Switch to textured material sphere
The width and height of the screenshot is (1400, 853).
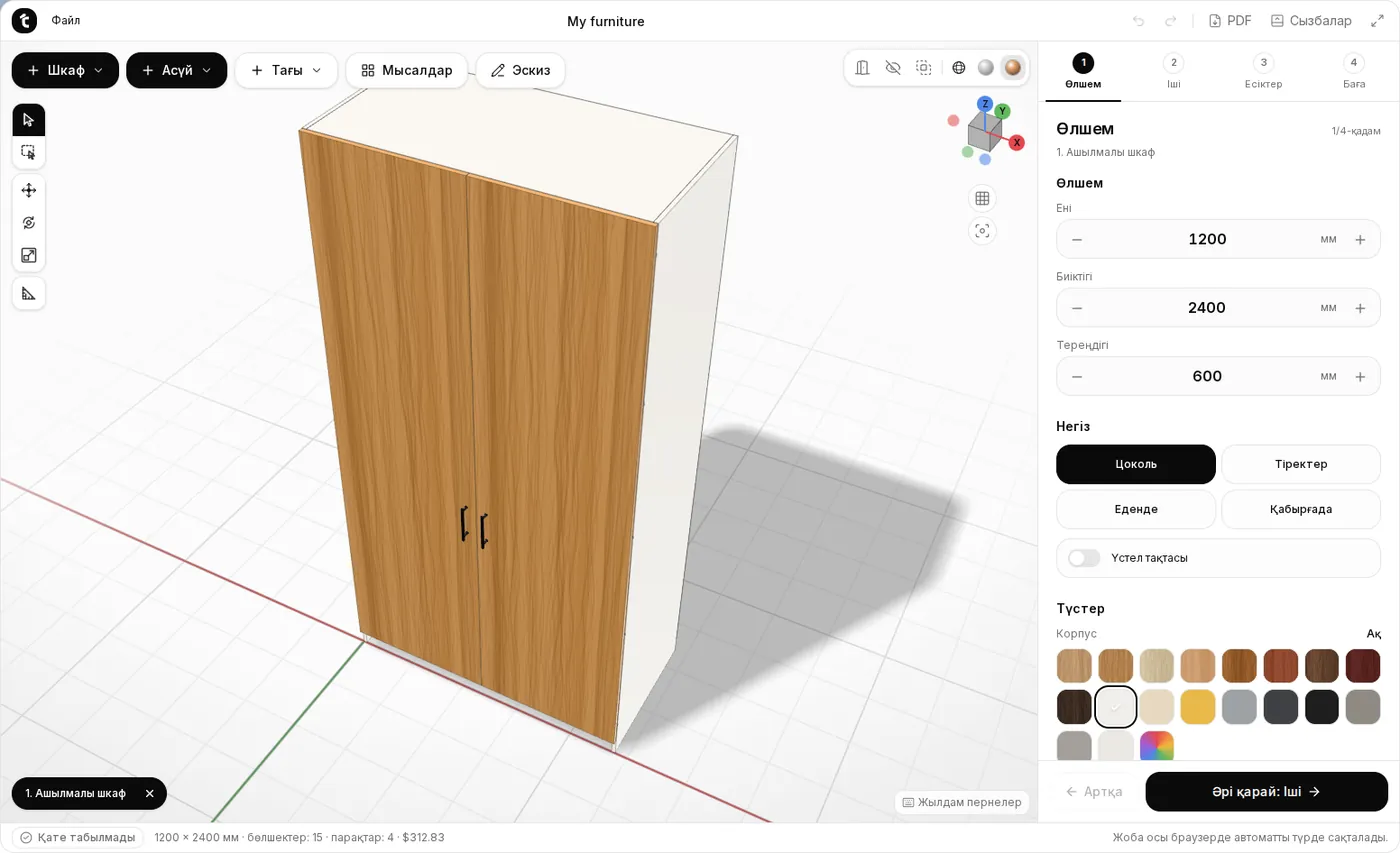(1013, 68)
